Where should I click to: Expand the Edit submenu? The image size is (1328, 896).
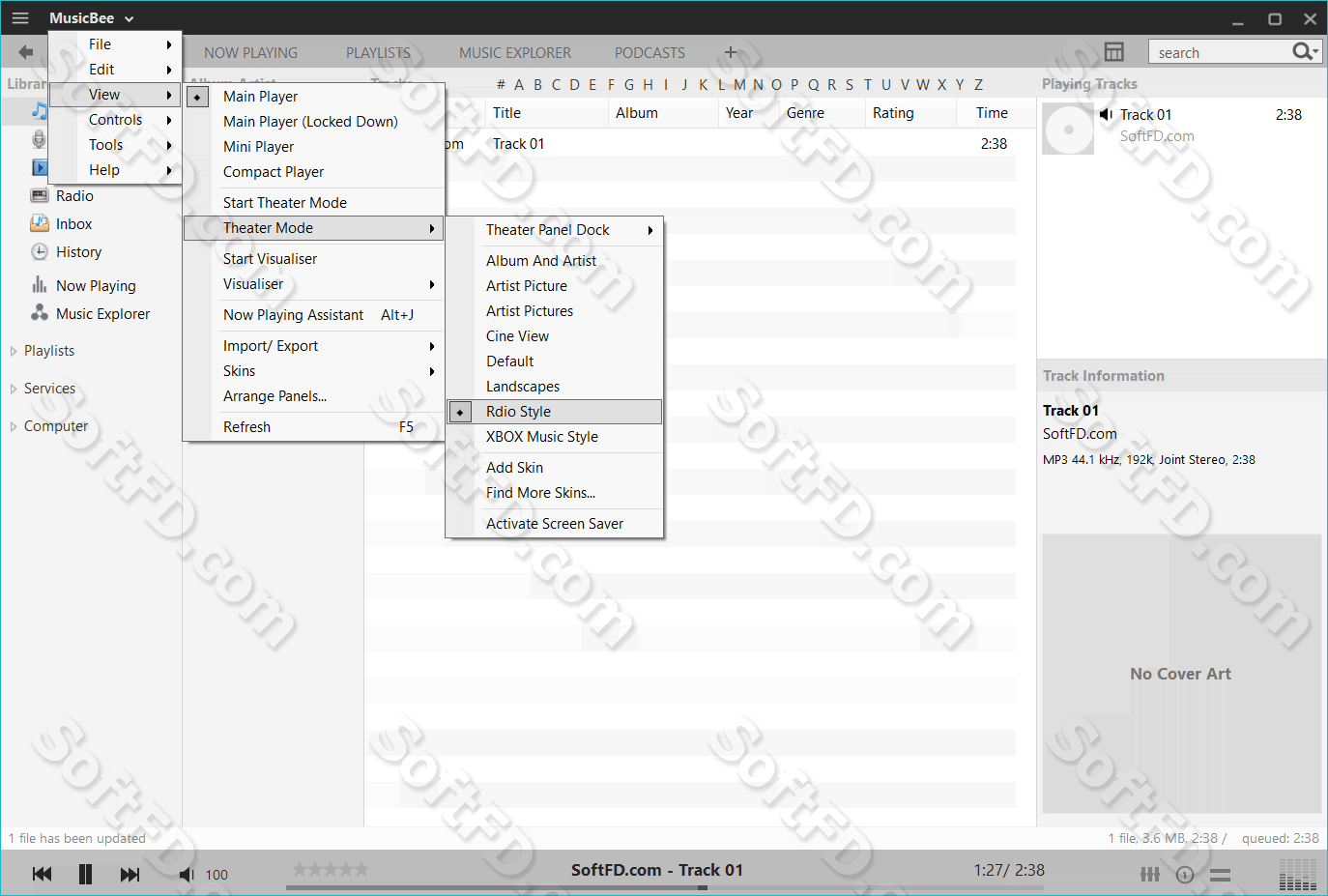(115, 70)
